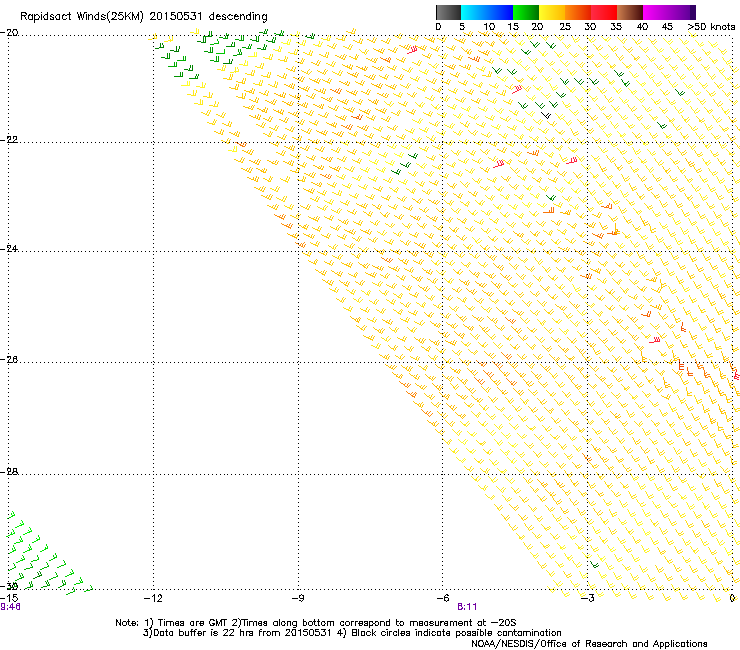The width and height of the screenshot is (740, 650).
Task: Click the -24 latitude axis label
Action: click(x=9, y=248)
